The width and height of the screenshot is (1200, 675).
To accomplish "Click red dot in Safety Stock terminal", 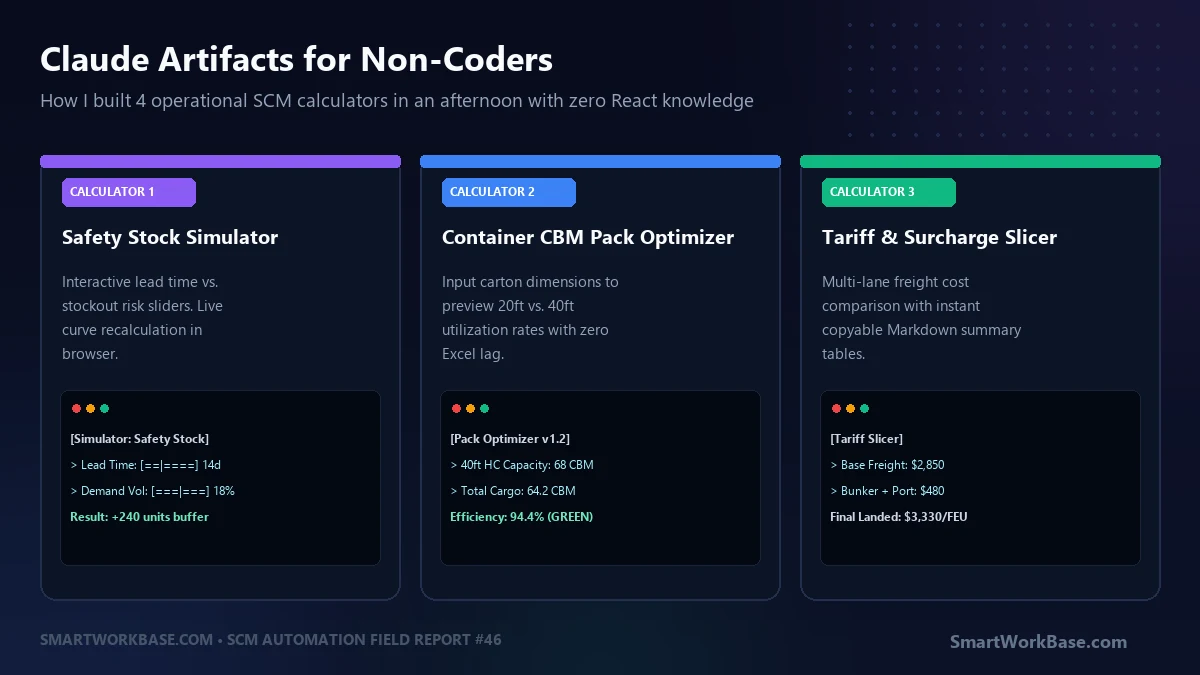I will pyautogui.click(x=76, y=409).
